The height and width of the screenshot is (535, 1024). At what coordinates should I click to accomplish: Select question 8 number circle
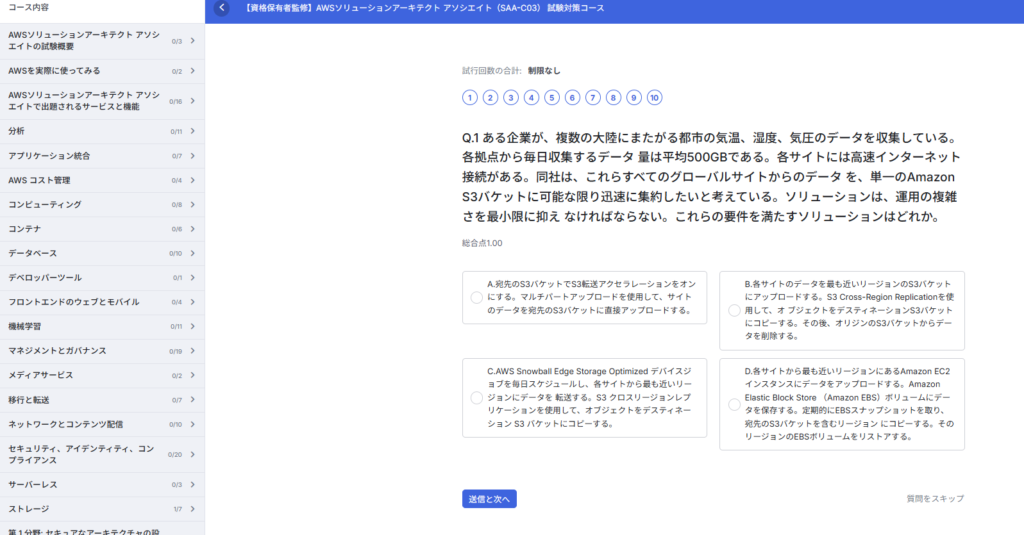(x=613, y=97)
